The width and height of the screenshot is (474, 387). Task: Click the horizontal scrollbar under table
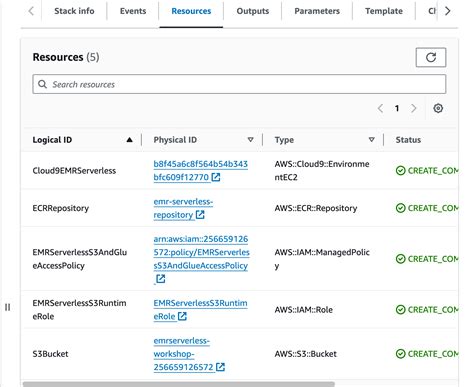(178, 384)
